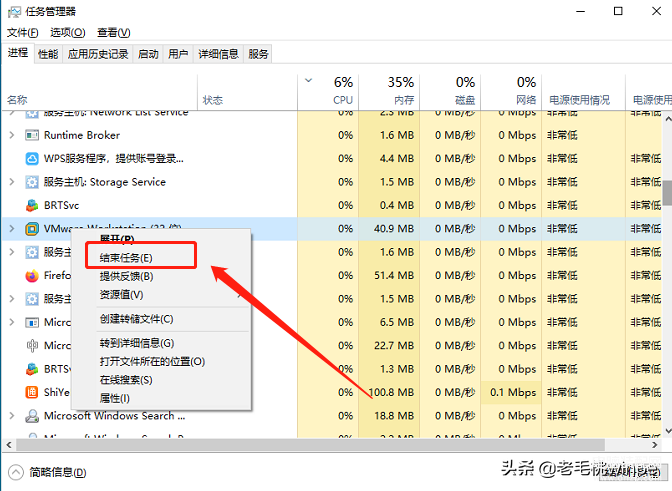Click the Storage Service gear icon

(32, 182)
